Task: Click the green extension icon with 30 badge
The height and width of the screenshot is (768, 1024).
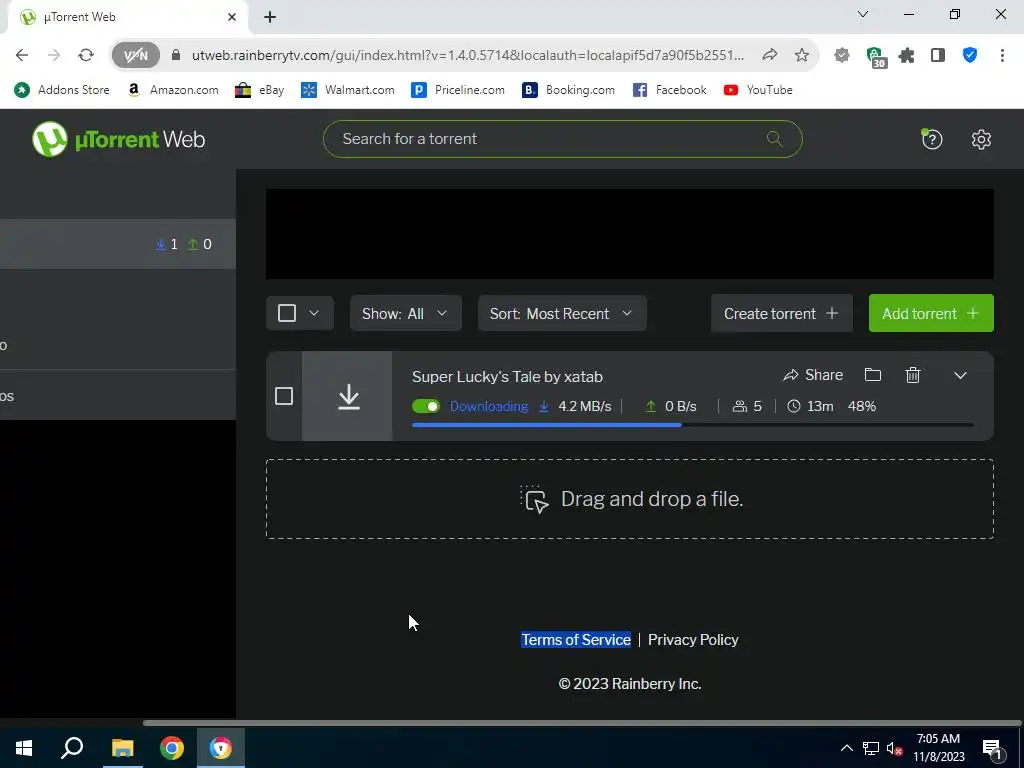Action: coord(875,57)
